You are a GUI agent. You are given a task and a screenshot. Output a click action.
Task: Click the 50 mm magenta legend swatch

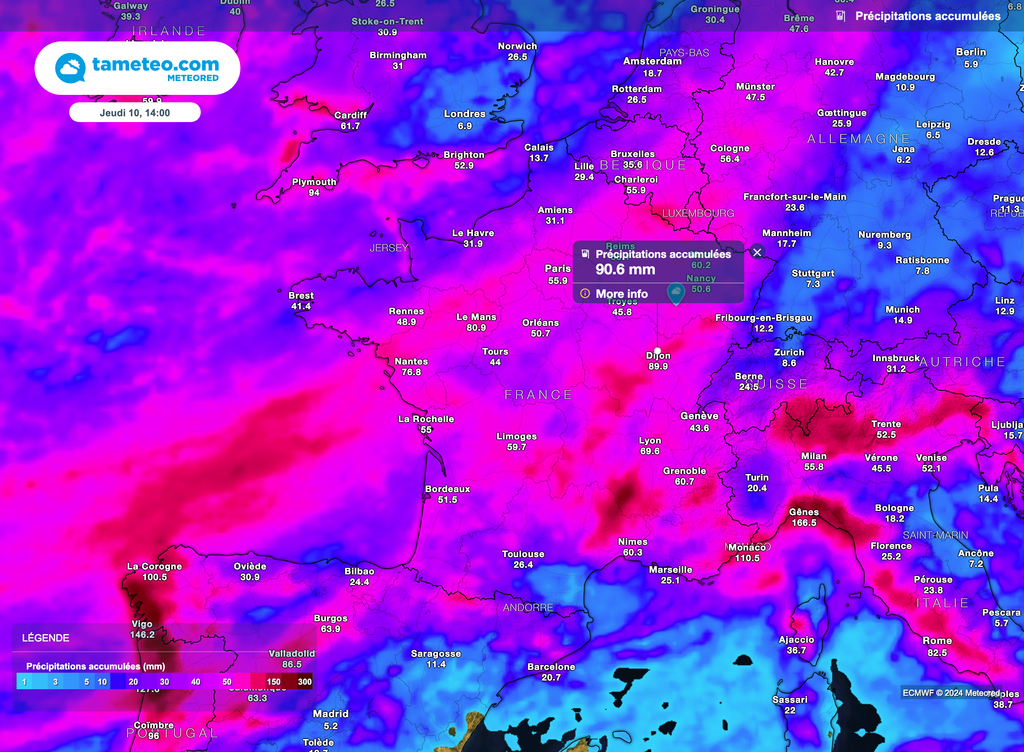click(x=226, y=681)
